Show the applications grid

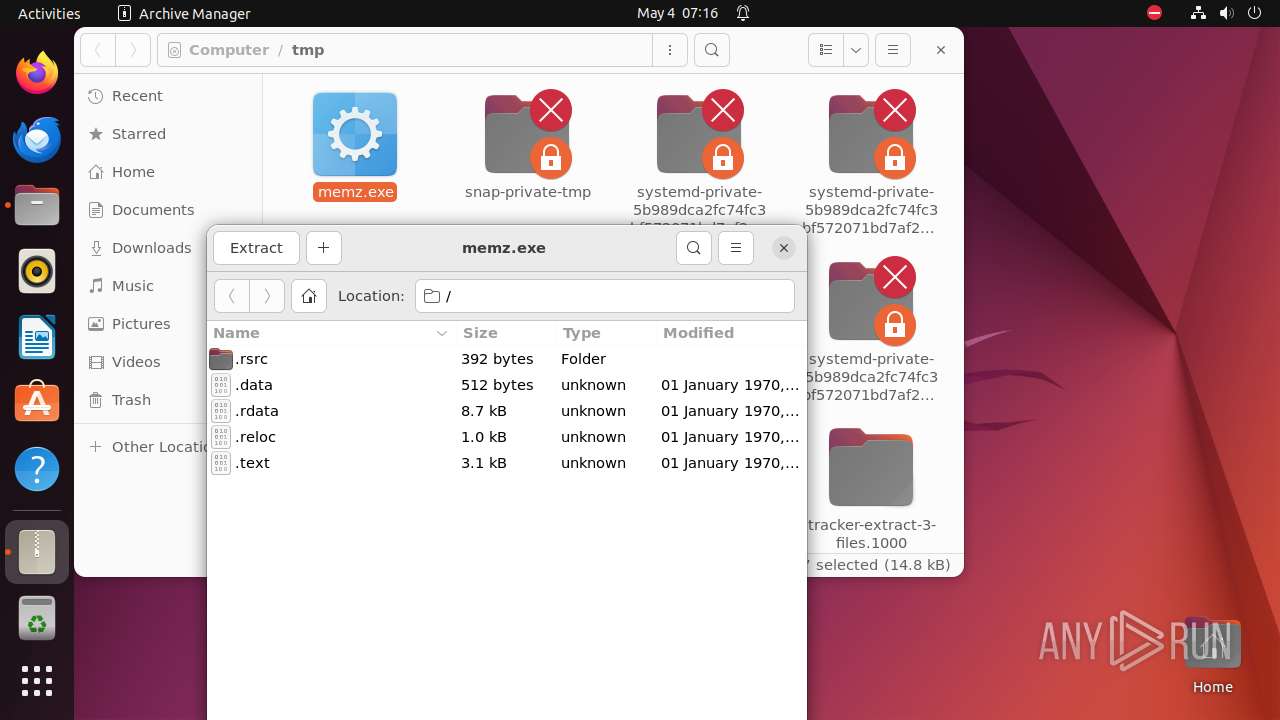click(x=37, y=681)
